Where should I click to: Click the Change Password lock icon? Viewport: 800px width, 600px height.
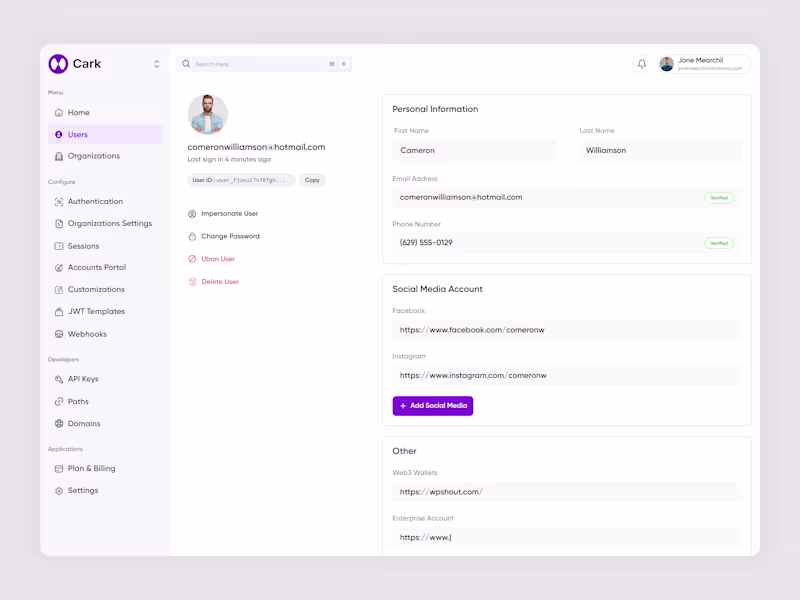pyautogui.click(x=192, y=236)
